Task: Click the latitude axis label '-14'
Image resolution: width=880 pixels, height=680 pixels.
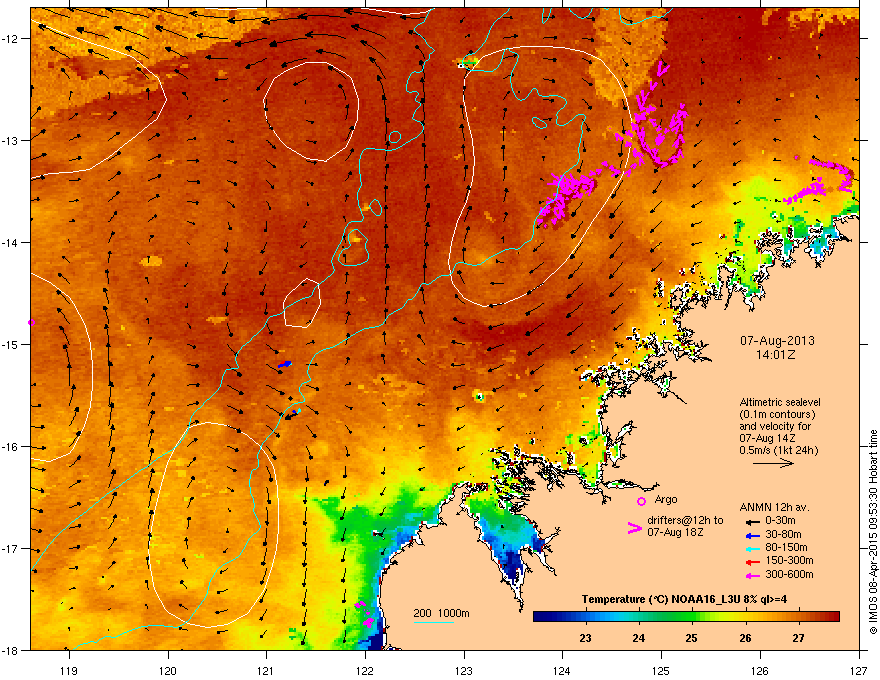Action: coord(10,242)
